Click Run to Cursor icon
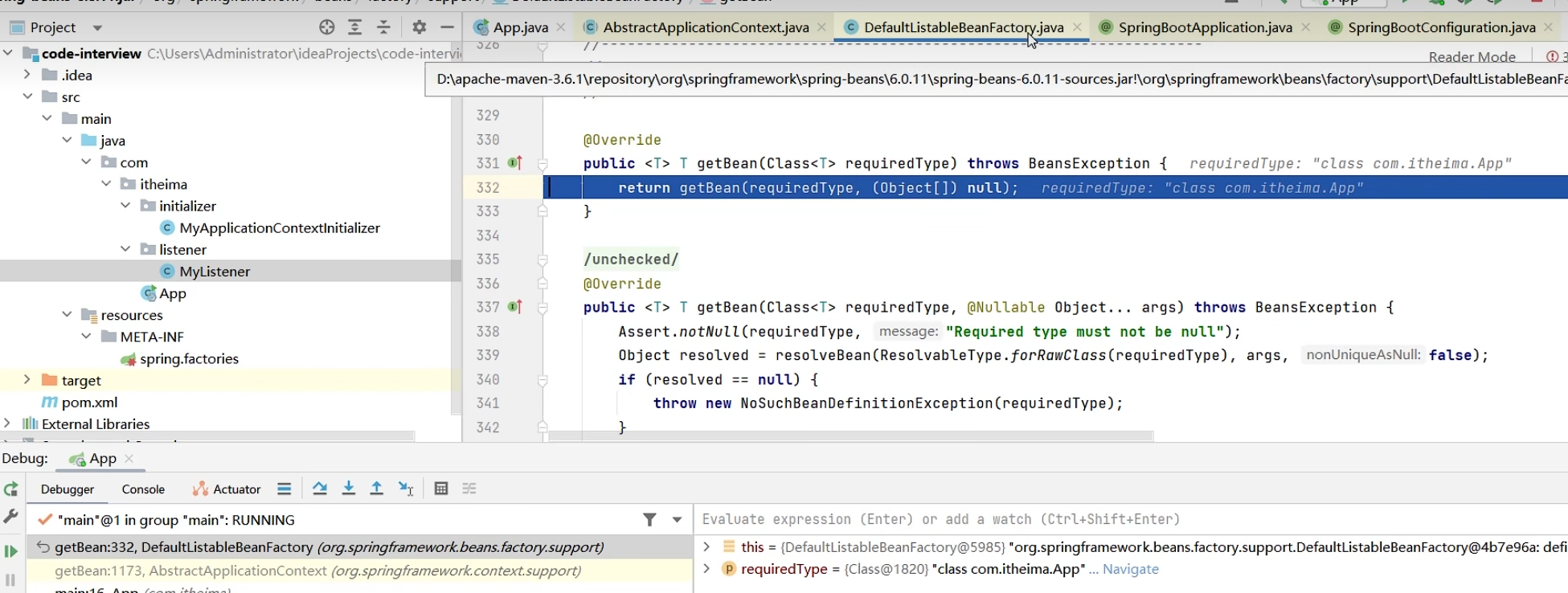This screenshot has width=1568, height=593. [406, 489]
